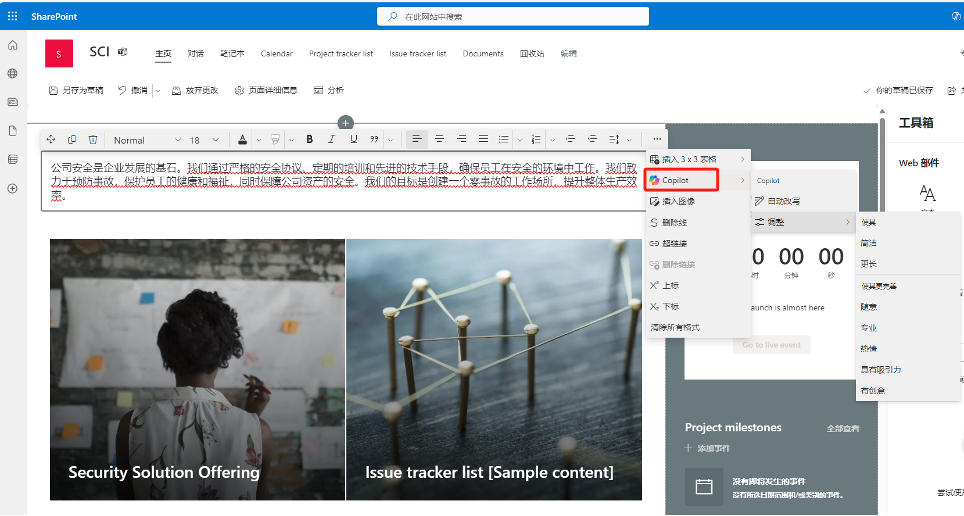Viewport: 964px width, 516px height.
Task: Delete the web part with trash icon
Action: (x=93, y=139)
